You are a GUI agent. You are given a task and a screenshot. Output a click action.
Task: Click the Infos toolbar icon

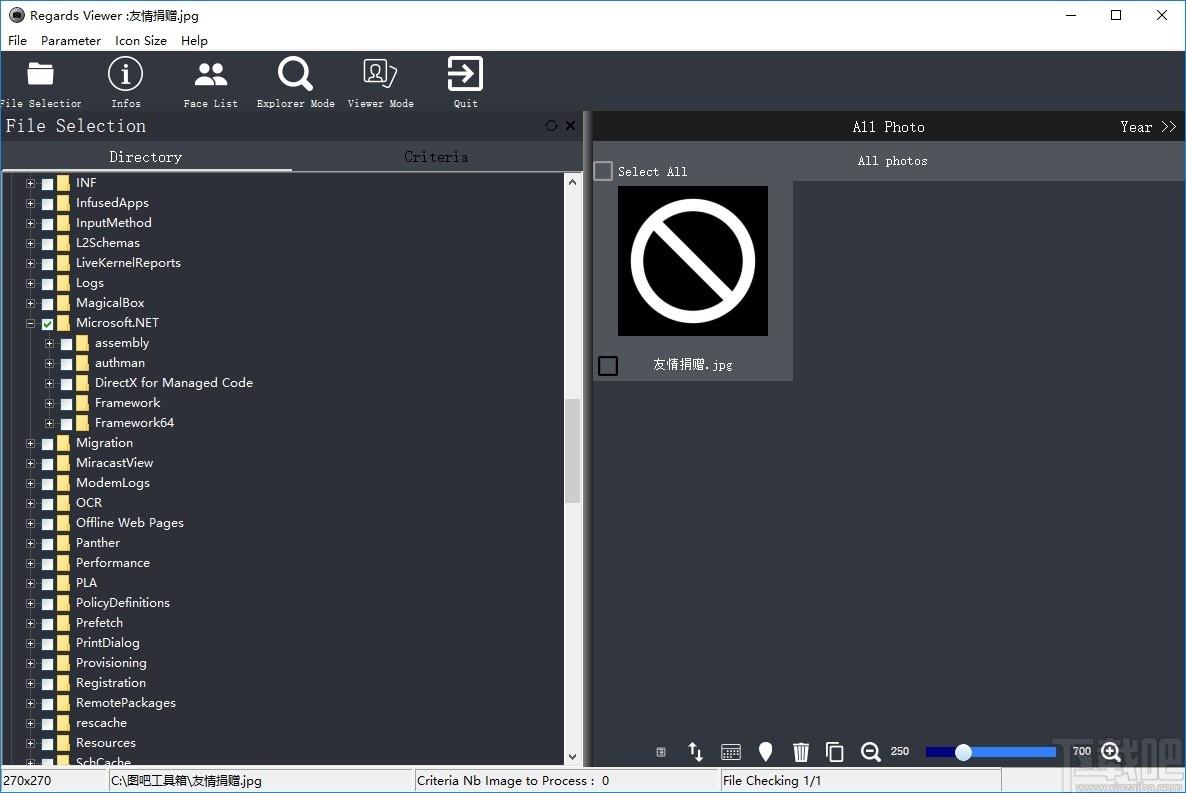(126, 74)
